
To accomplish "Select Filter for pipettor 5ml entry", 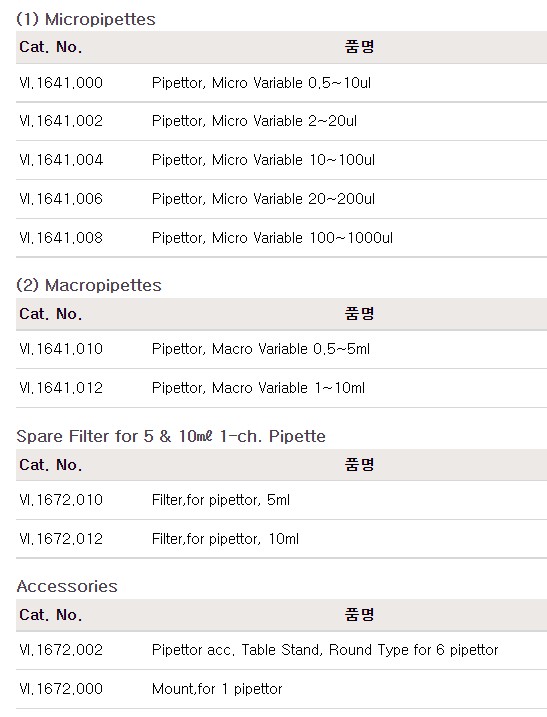I will pyautogui.click(x=221, y=500).
